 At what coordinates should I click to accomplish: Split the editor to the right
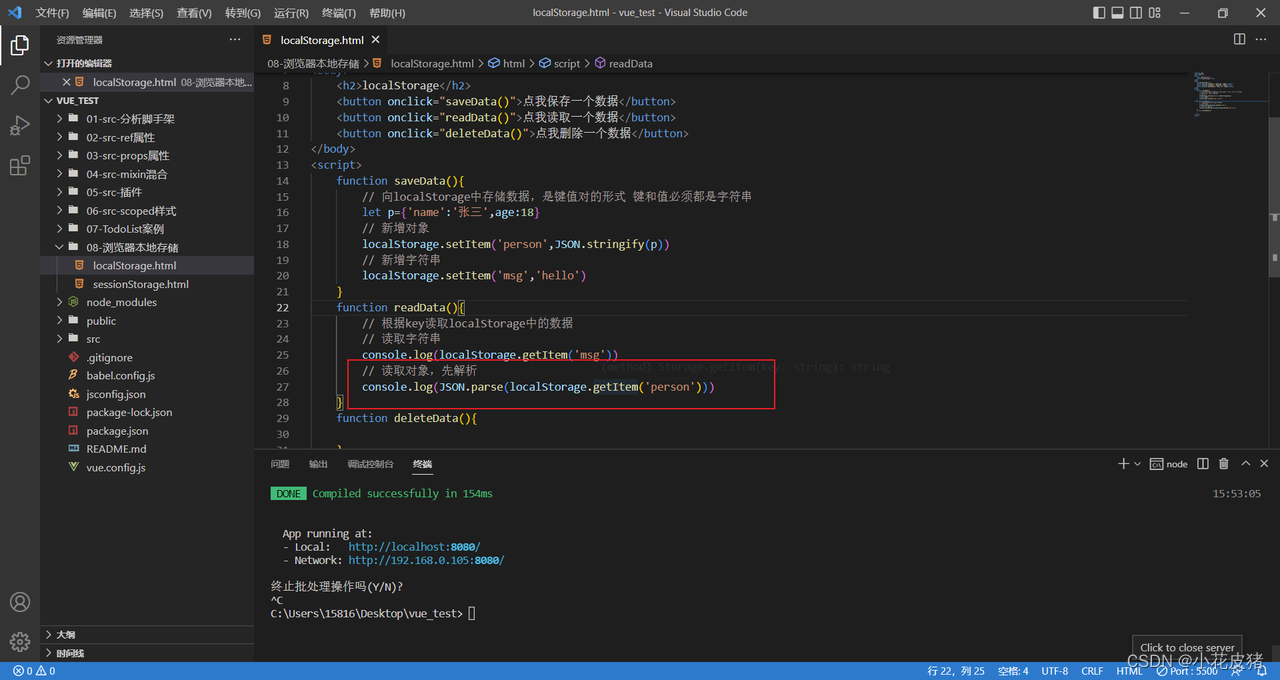pyautogui.click(x=1239, y=39)
